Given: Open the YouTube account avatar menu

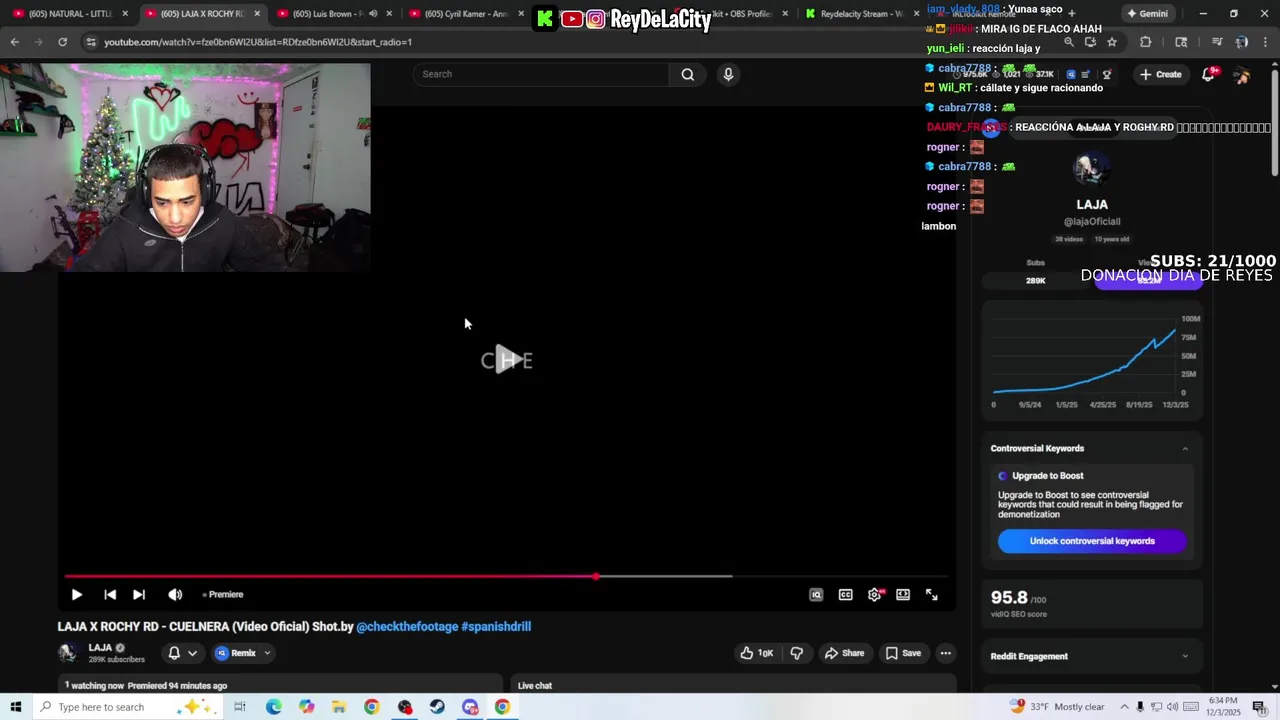Looking at the screenshot, I should pyautogui.click(x=1242, y=75).
